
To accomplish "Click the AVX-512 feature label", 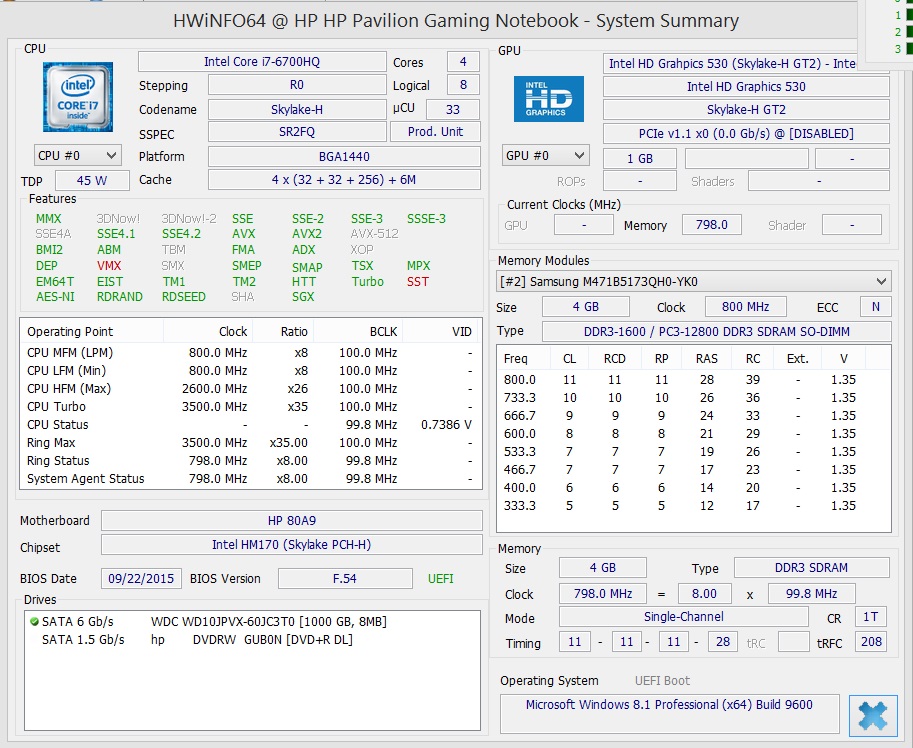I will tap(374, 234).
